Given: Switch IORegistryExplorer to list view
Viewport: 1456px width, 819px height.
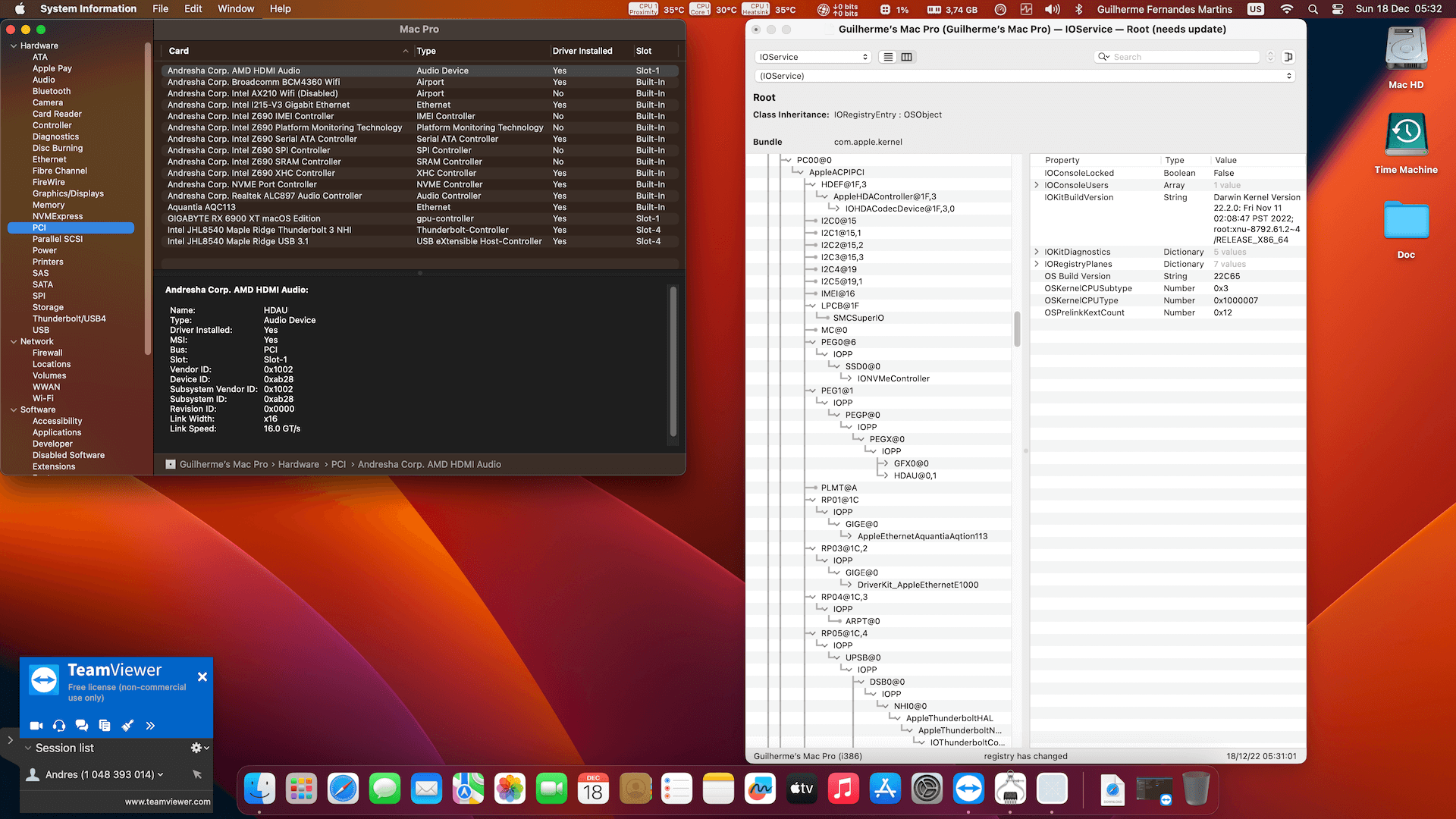Looking at the screenshot, I should pyautogui.click(x=888, y=57).
